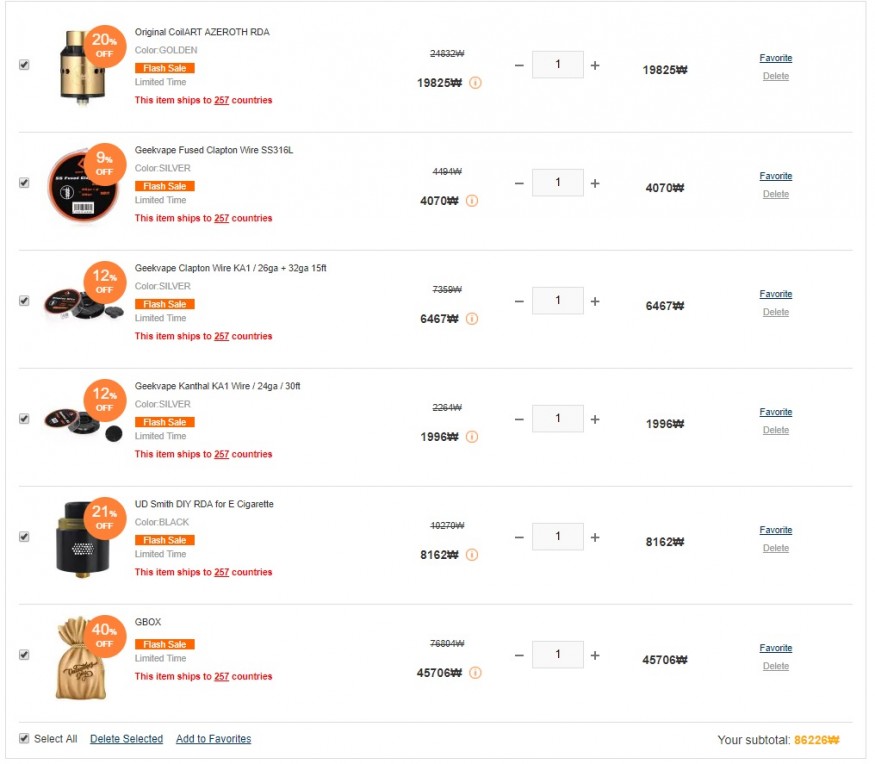Click info icon beside Clapton Wire KA1 price

pyautogui.click(x=472, y=319)
